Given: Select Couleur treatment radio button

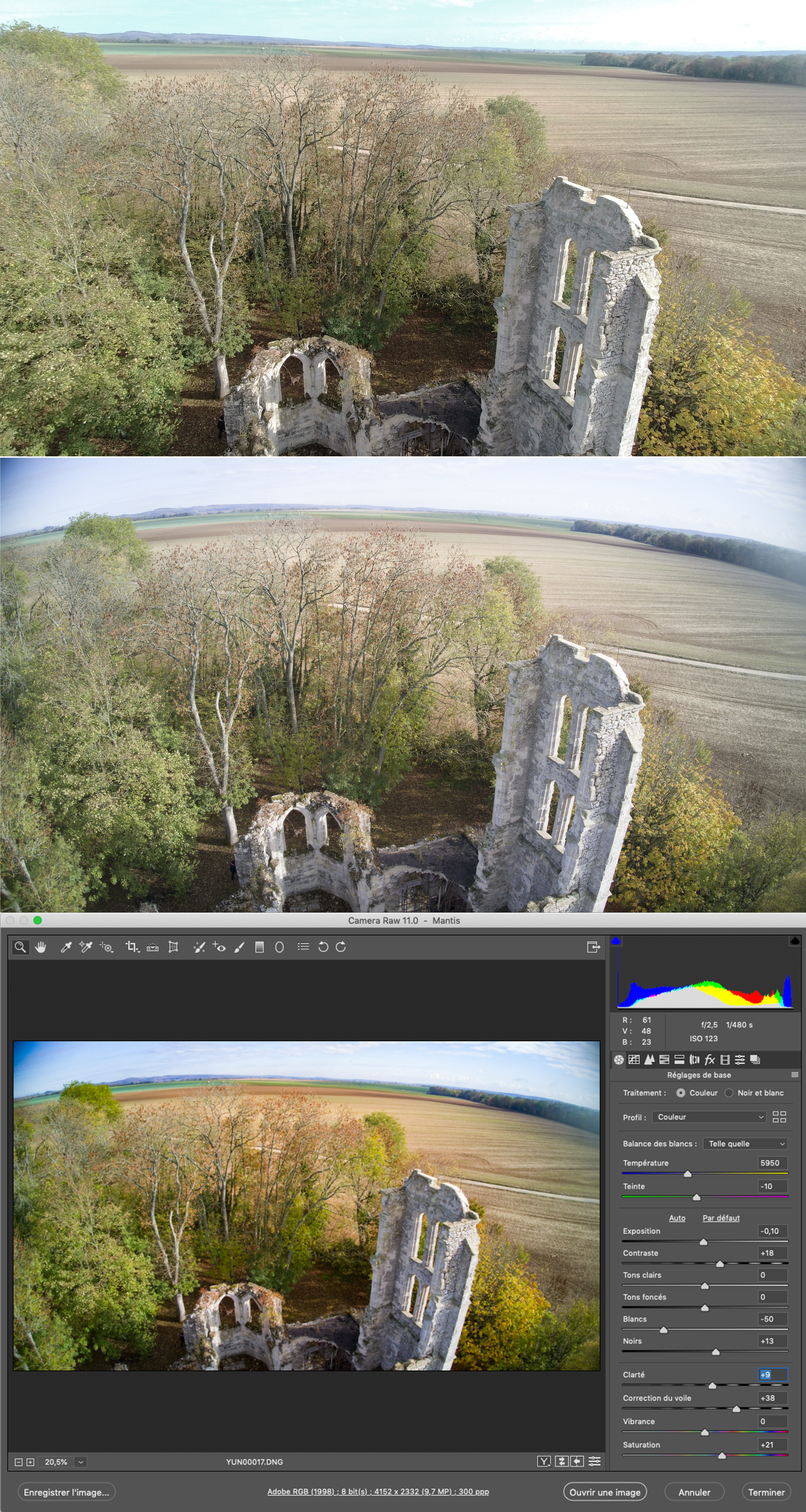Looking at the screenshot, I should [680, 1093].
